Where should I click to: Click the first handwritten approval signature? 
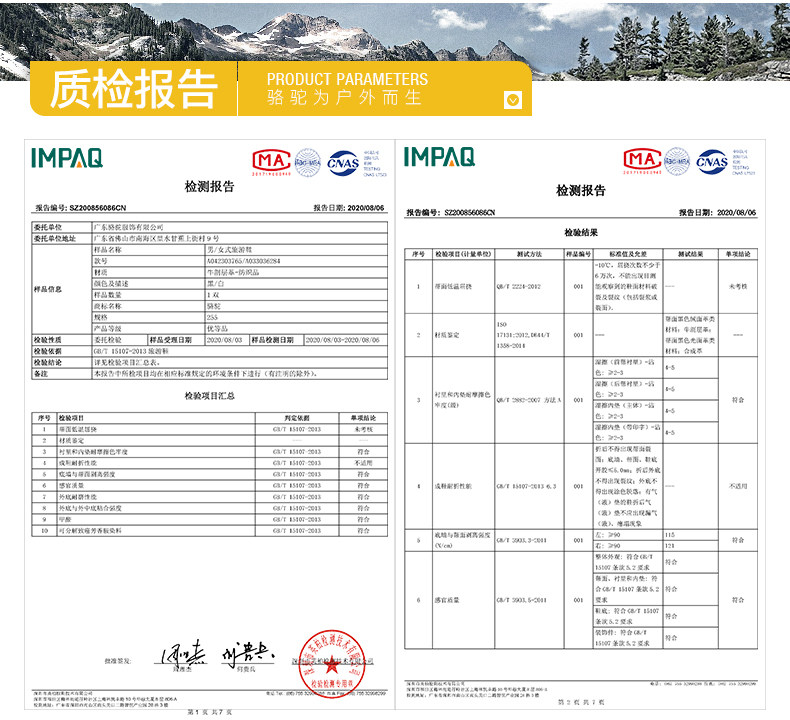click(x=183, y=655)
